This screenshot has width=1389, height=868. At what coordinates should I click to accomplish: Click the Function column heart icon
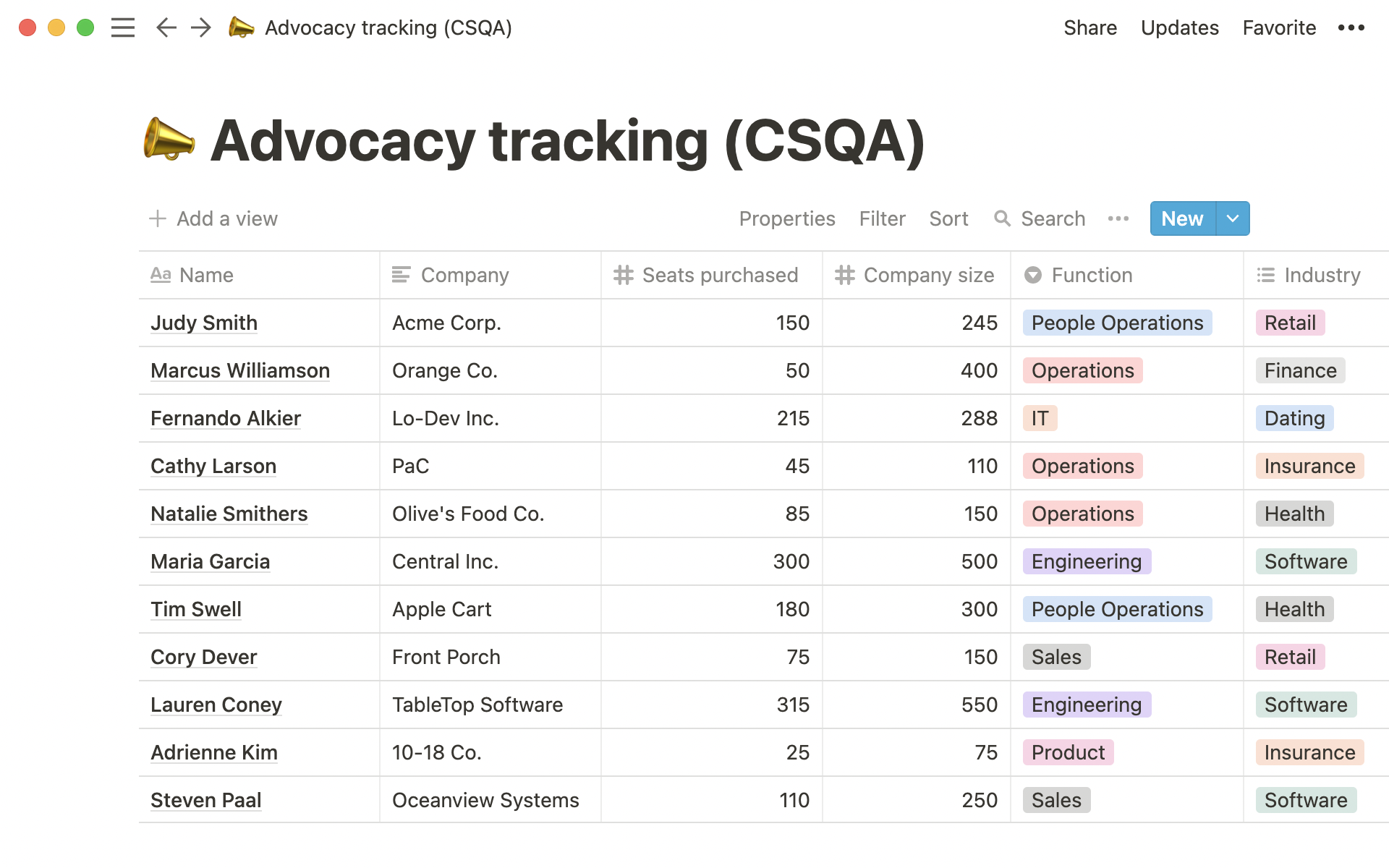tap(1034, 274)
